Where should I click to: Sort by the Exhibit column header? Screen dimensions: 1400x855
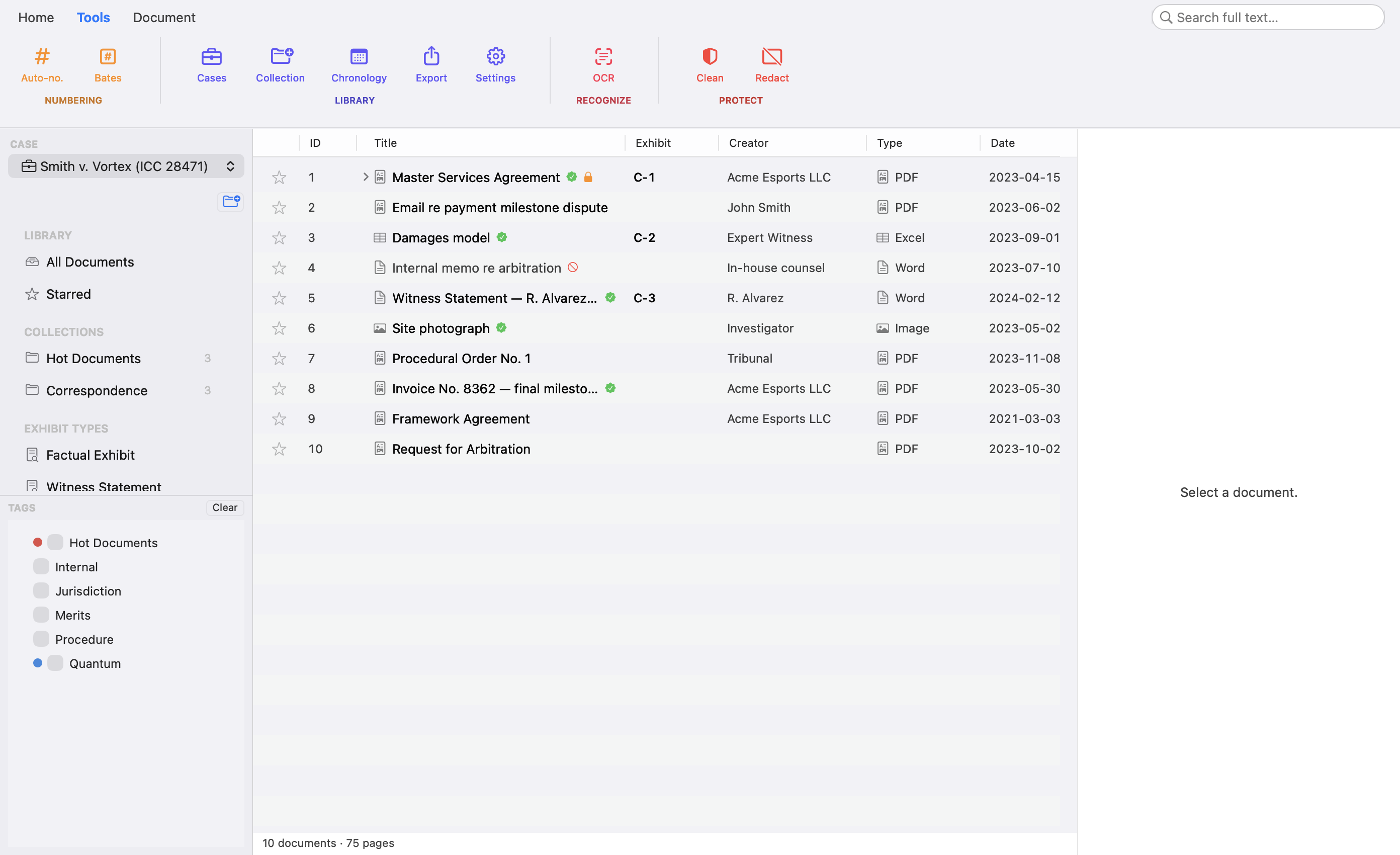point(653,143)
